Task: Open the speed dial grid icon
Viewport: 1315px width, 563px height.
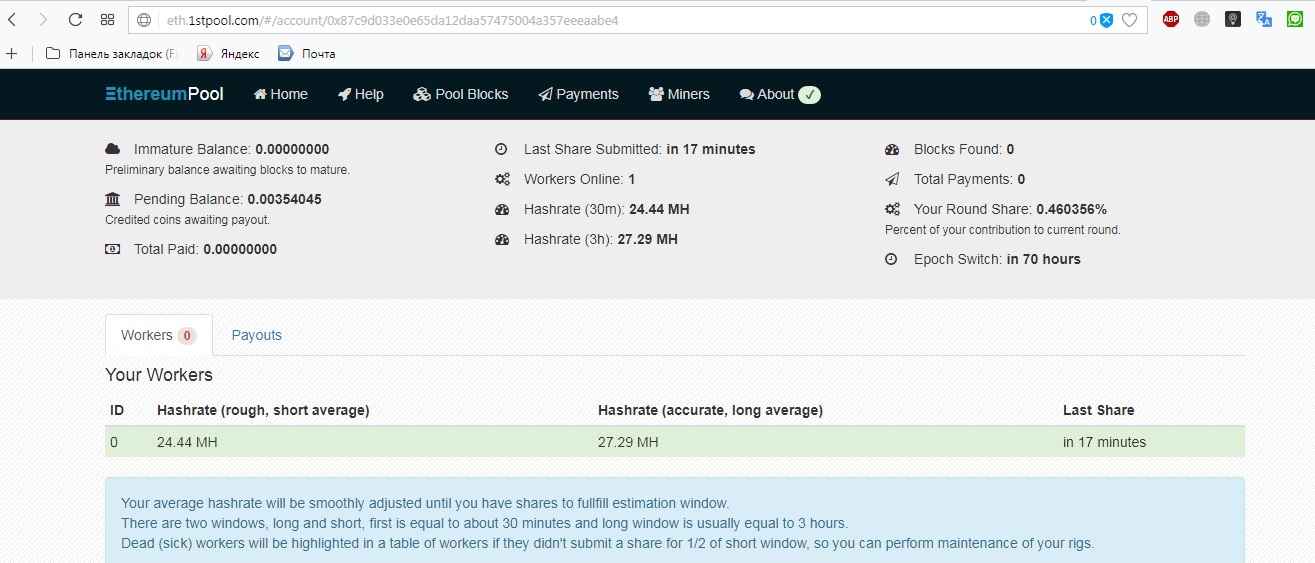Action: point(107,19)
